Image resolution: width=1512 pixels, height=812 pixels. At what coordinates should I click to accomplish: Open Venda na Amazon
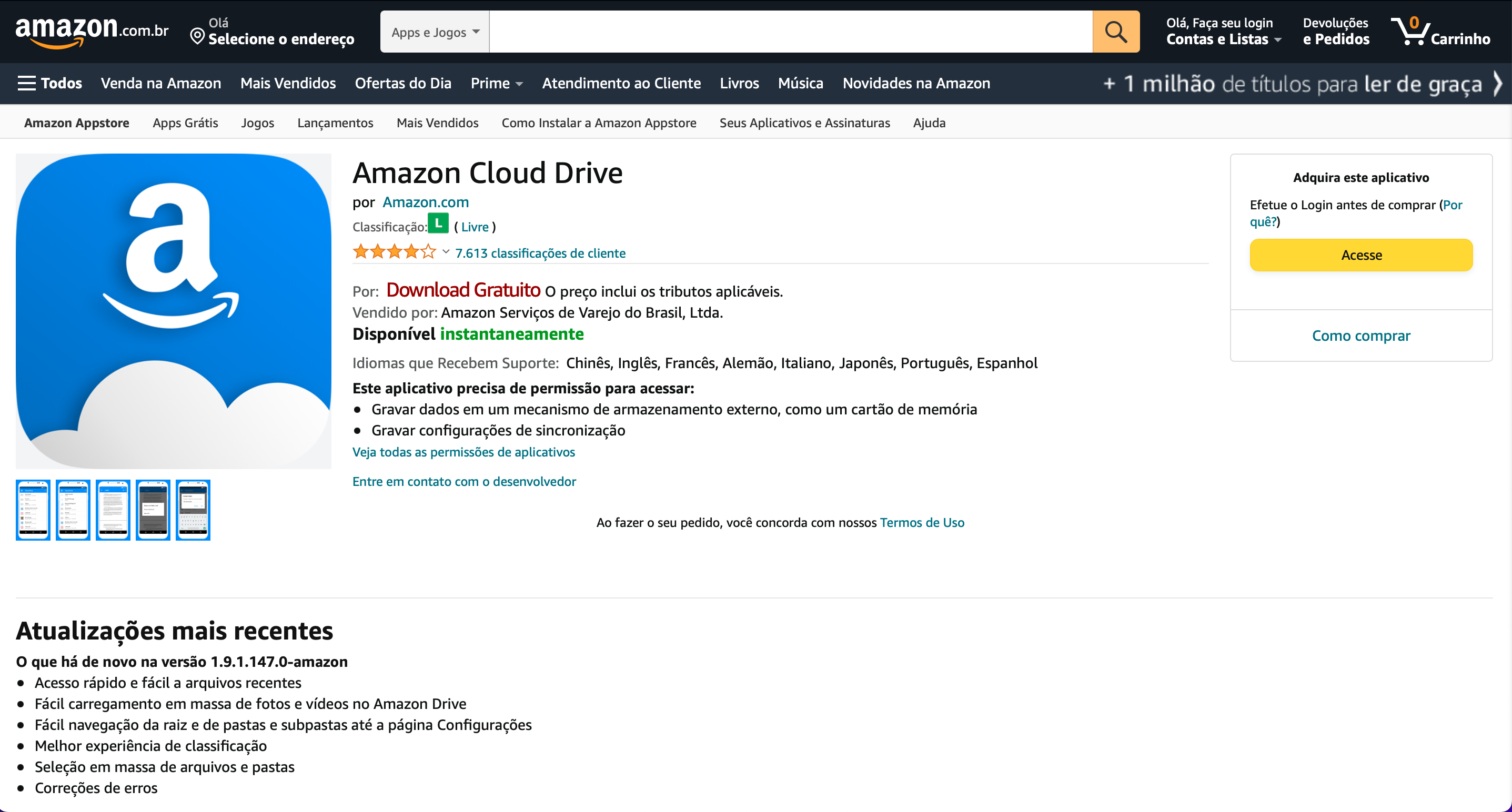(x=161, y=83)
